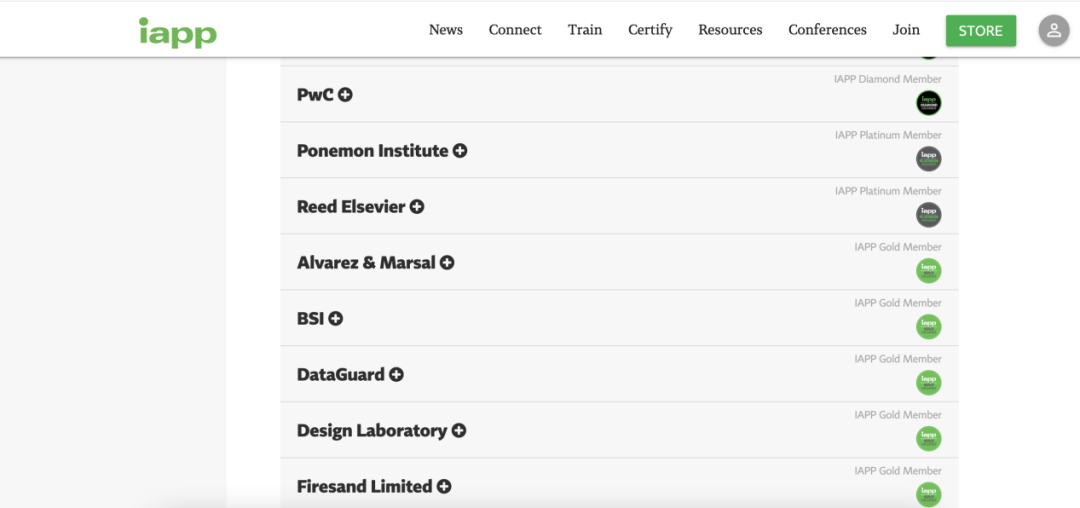This screenshot has height=508, width=1080.
Task: Click the Alvarez & Marsal name
Action: [366, 262]
